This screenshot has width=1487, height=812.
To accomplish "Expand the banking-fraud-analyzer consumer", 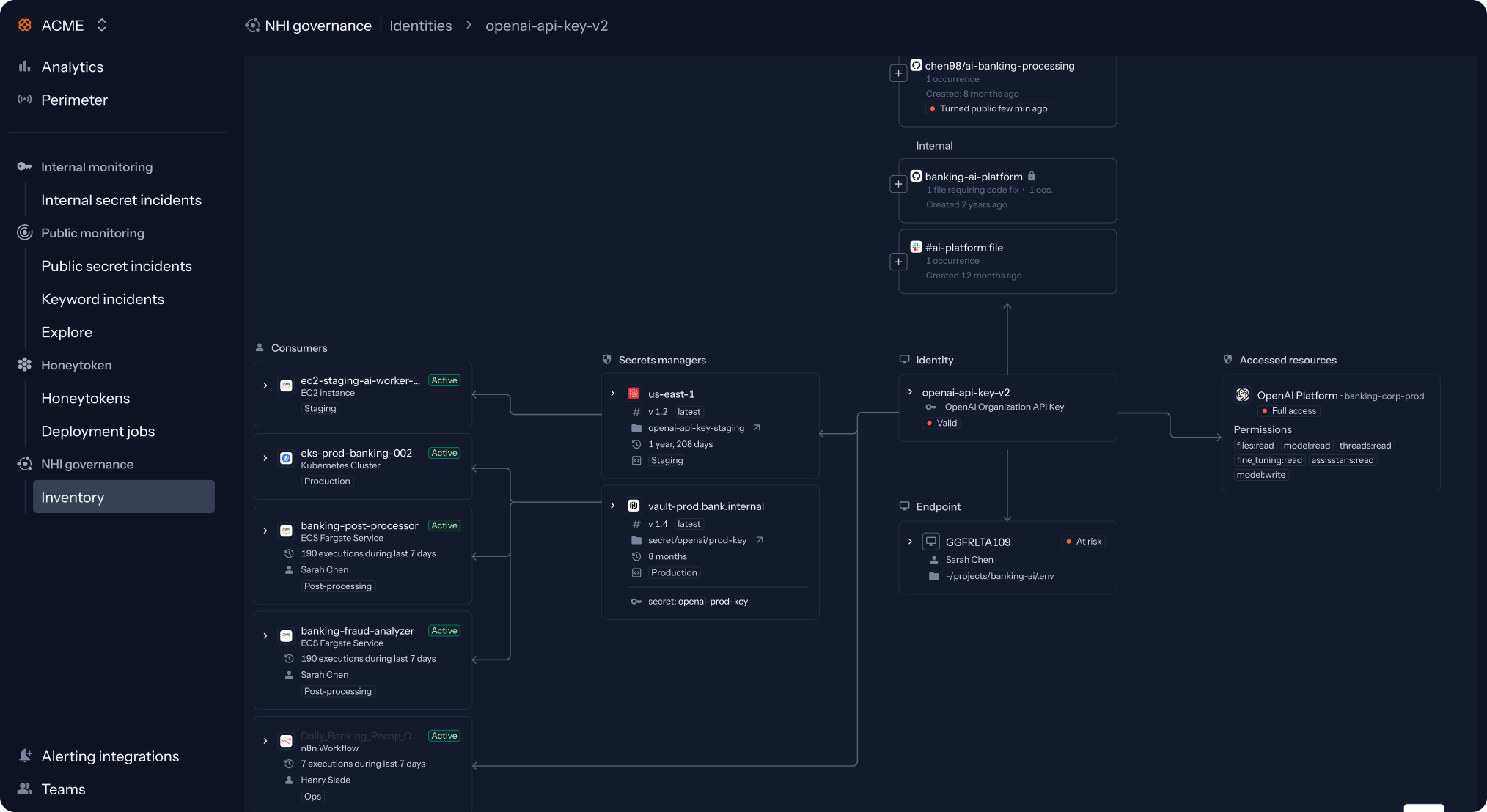I will click(265, 635).
